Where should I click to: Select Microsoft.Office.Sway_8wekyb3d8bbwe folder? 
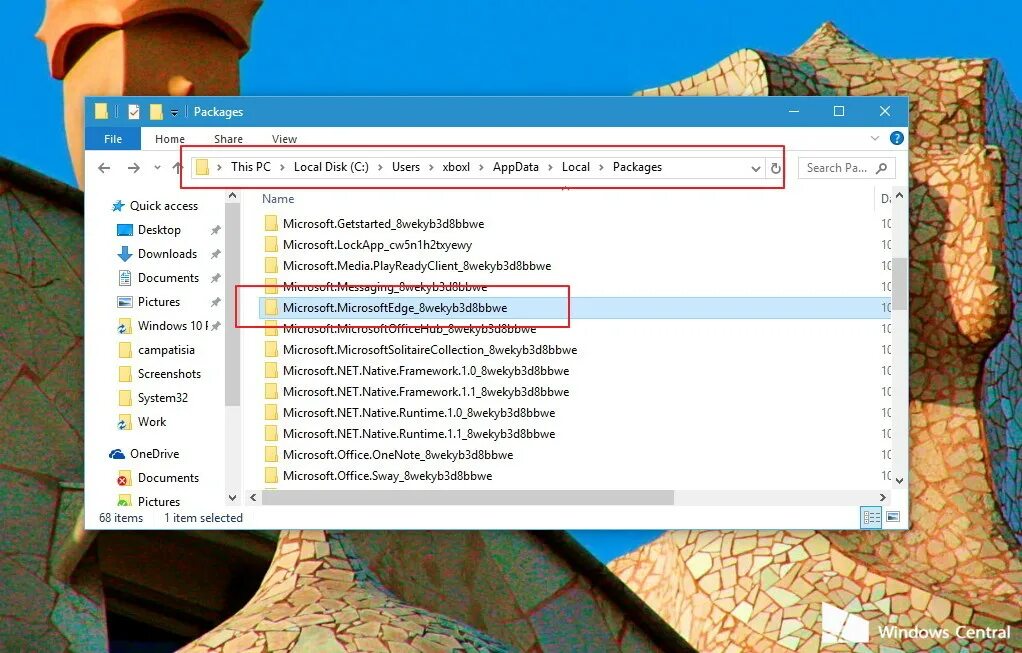click(387, 476)
